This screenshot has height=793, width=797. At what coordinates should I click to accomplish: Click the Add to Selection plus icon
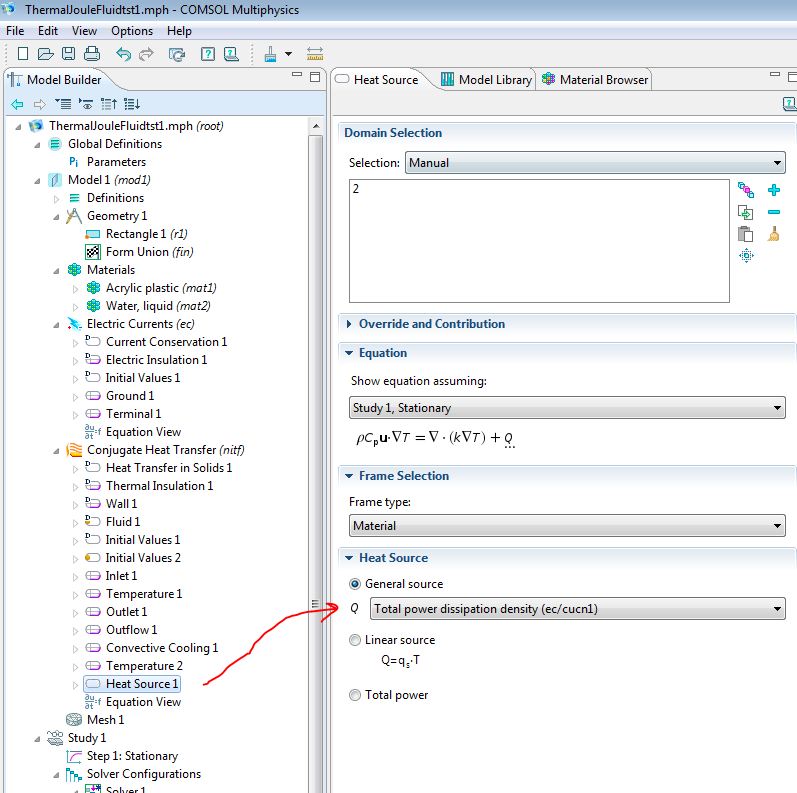click(774, 190)
